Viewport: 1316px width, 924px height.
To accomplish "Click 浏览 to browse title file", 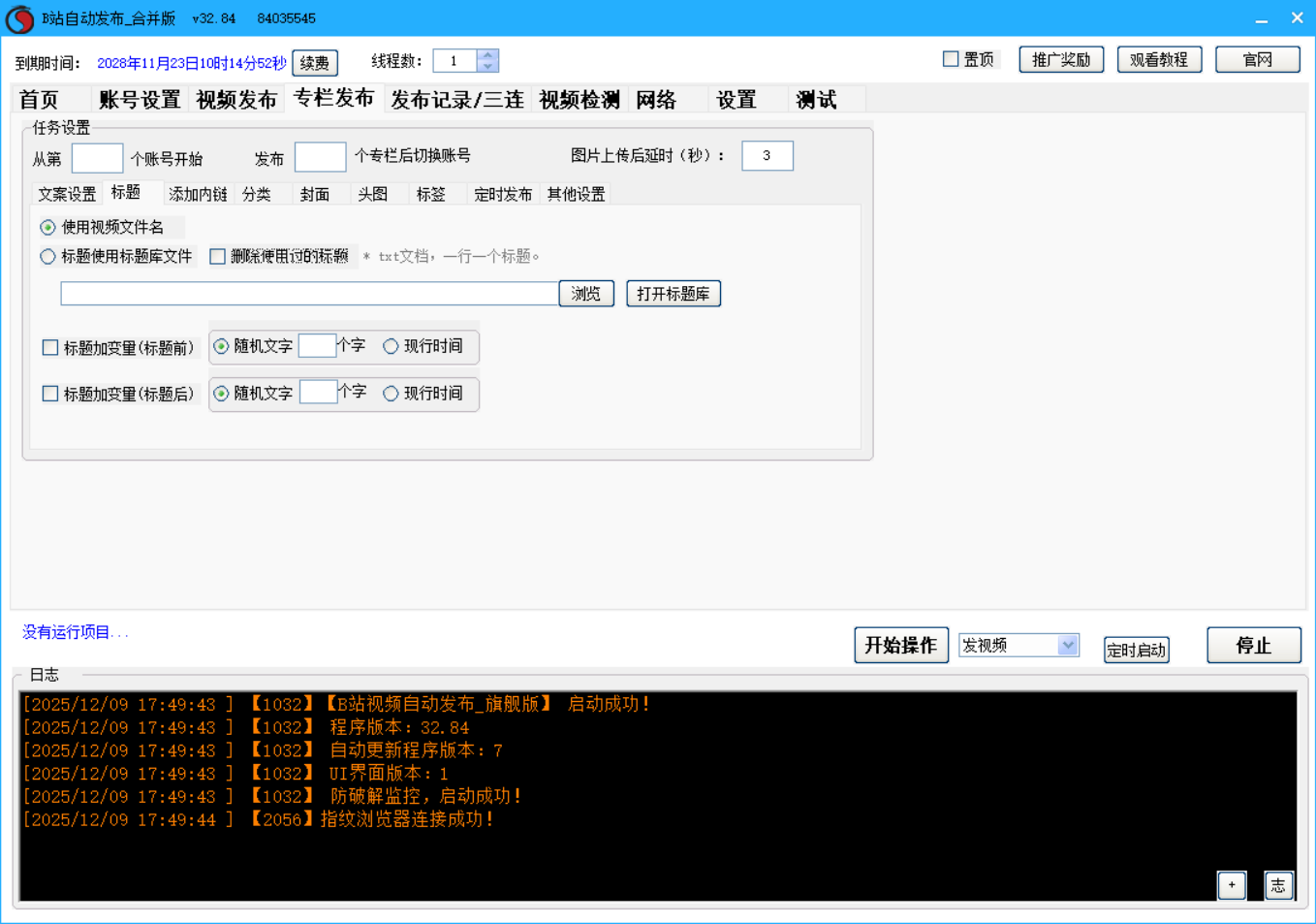I will (586, 294).
